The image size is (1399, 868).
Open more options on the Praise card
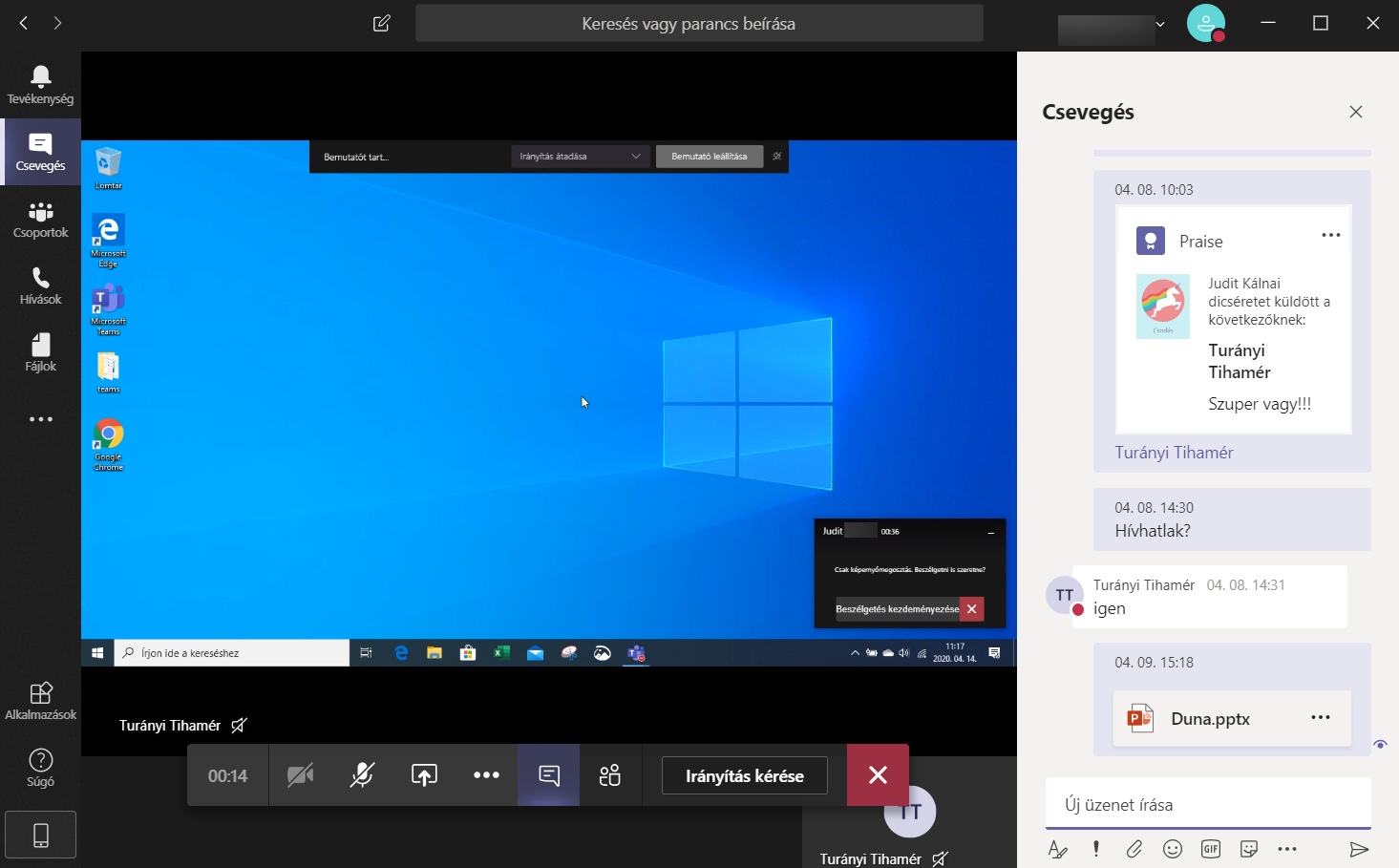tap(1331, 235)
